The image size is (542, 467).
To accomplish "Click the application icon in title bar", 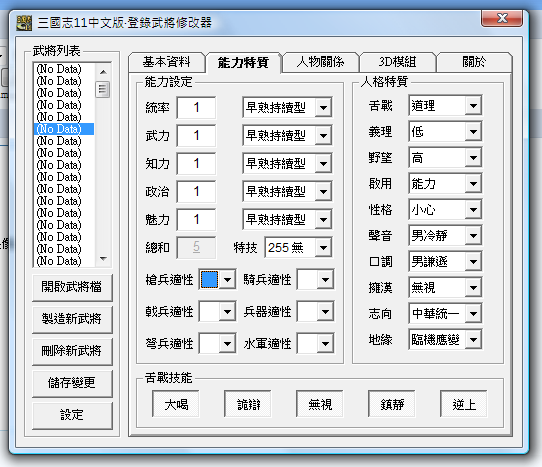I will coord(24,23).
